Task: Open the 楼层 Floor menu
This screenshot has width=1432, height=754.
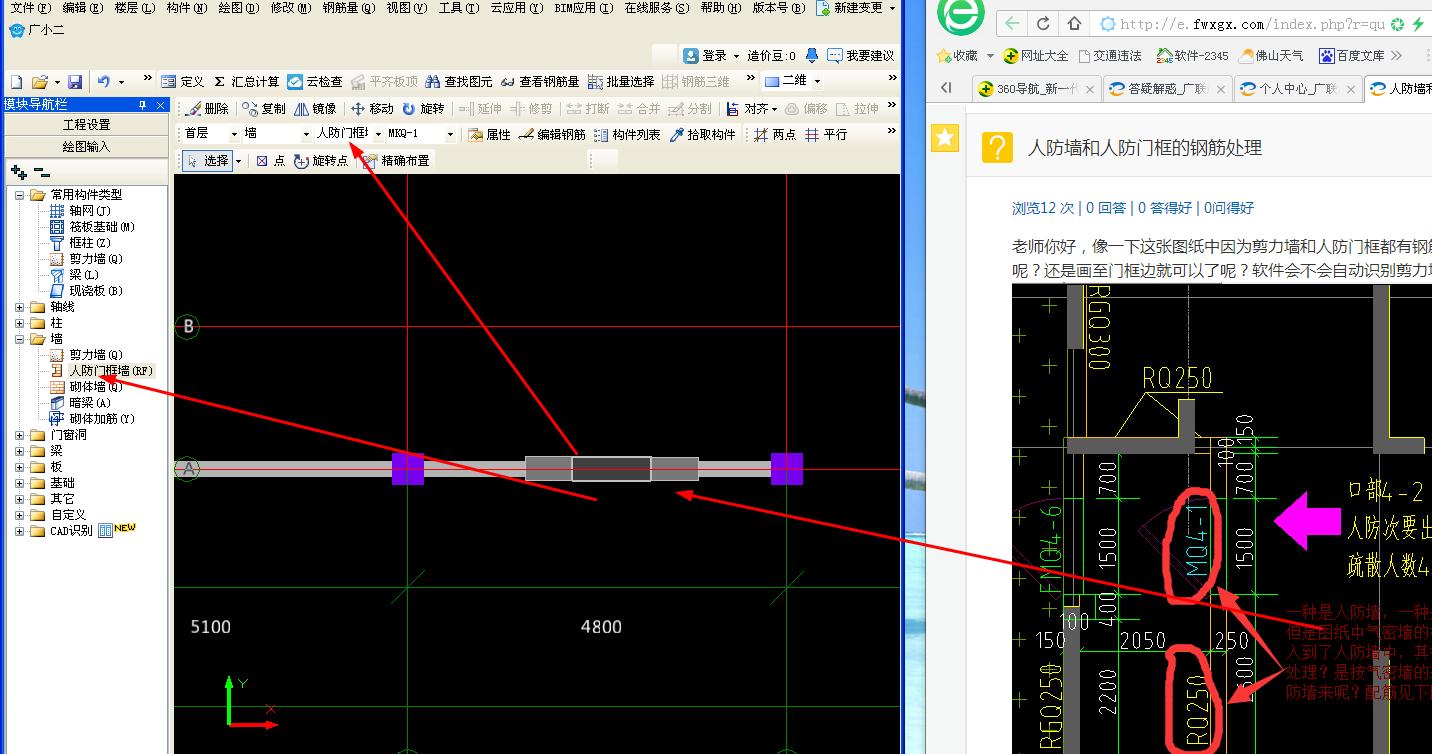Action: coord(134,8)
